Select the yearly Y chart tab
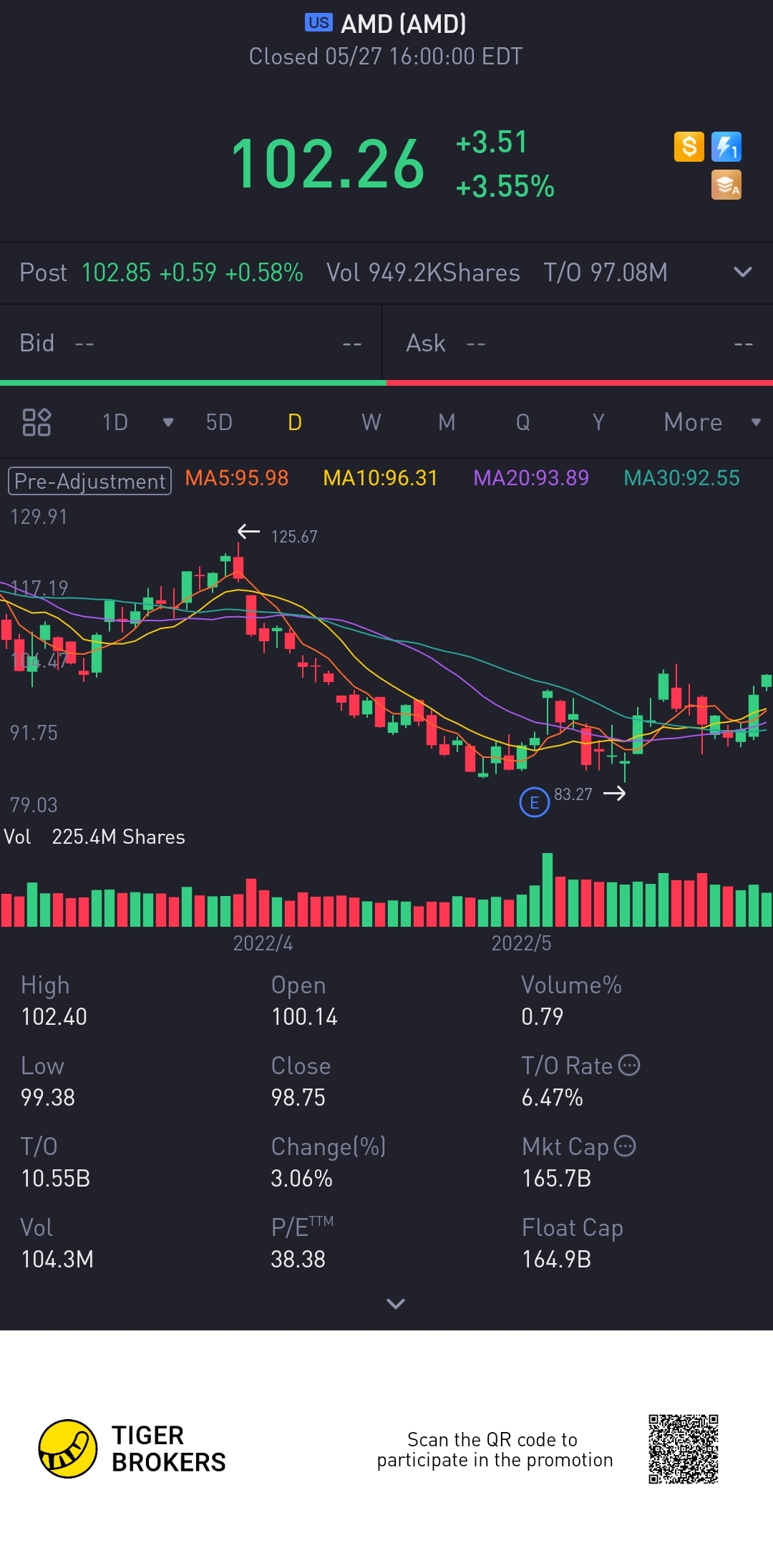 point(598,422)
